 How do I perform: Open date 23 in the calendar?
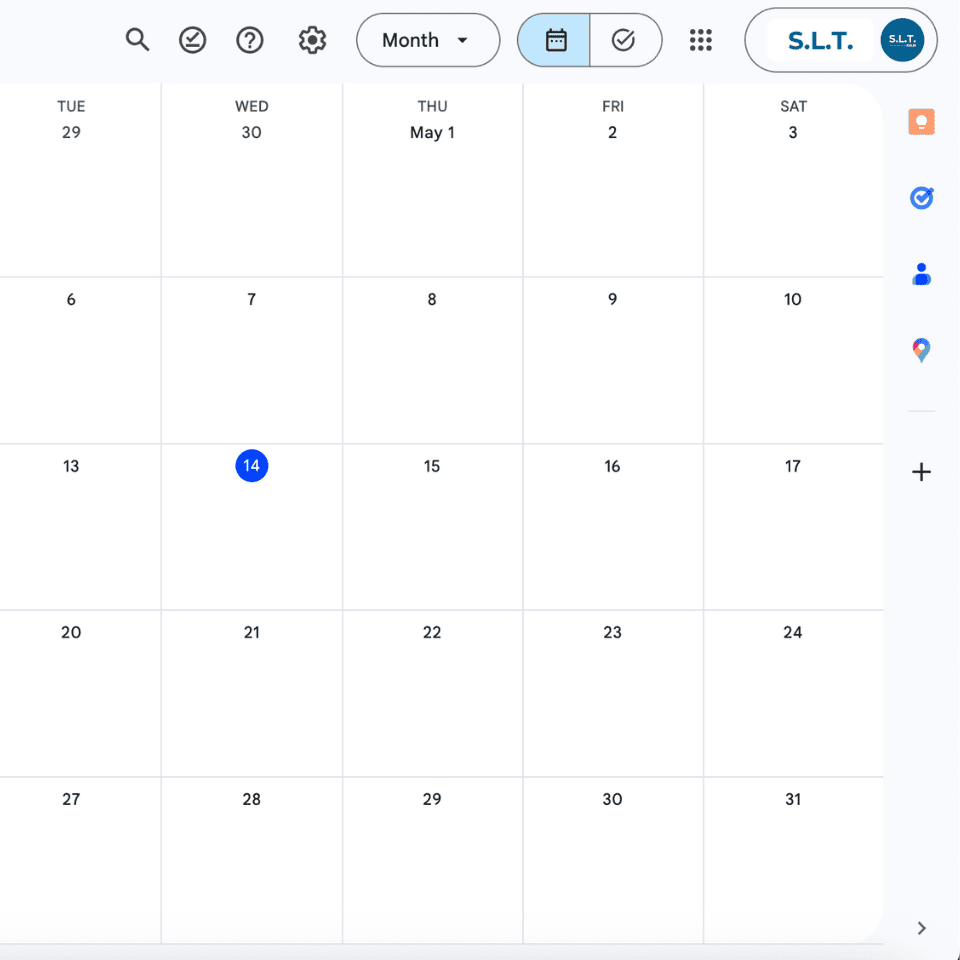[x=612, y=632]
